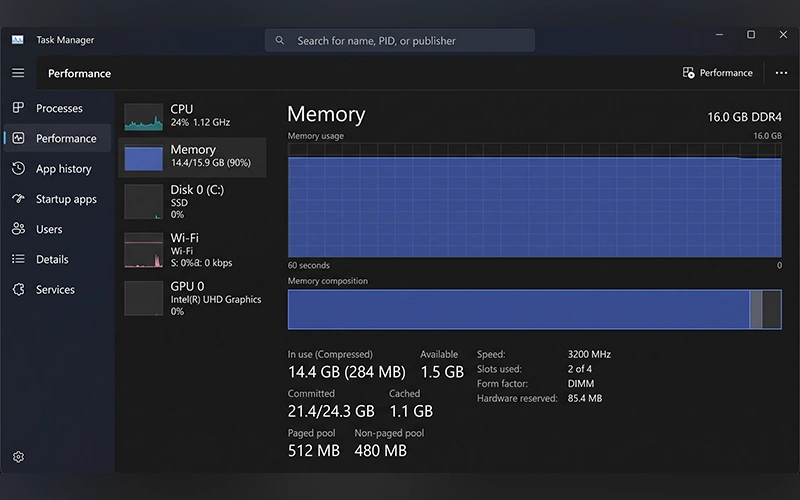Screen dimensions: 800x500
Task: Close the Task Manager window
Action: tap(783, 35)
